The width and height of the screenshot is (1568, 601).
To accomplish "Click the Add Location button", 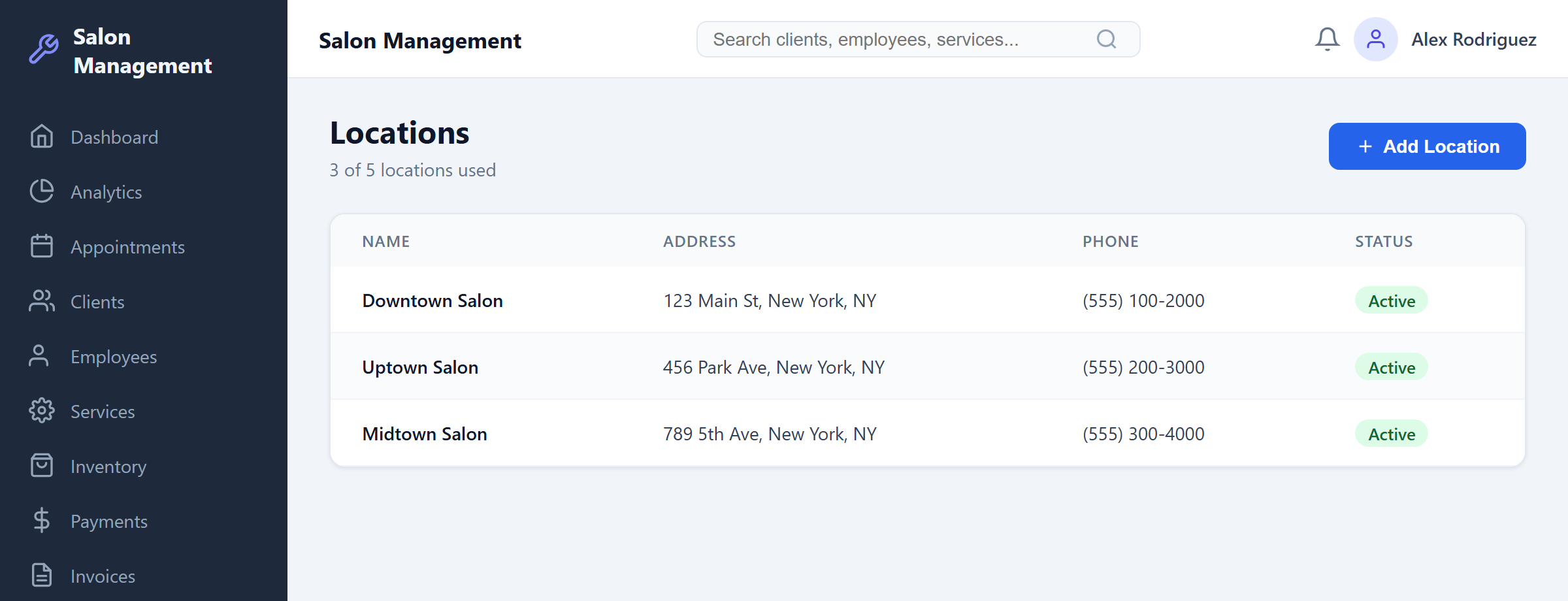I will (x=1427, y=146).
